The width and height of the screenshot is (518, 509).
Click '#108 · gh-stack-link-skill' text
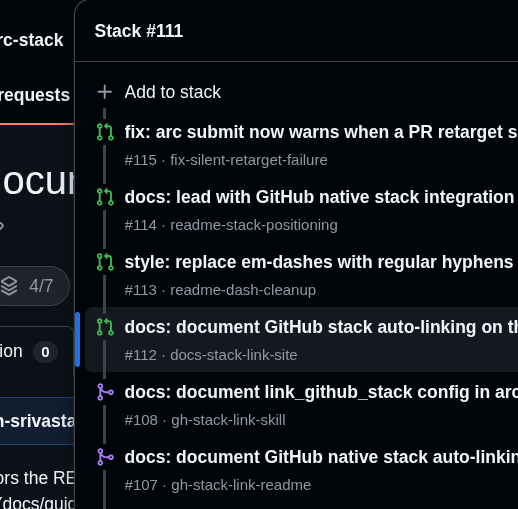tap(205, 420)
